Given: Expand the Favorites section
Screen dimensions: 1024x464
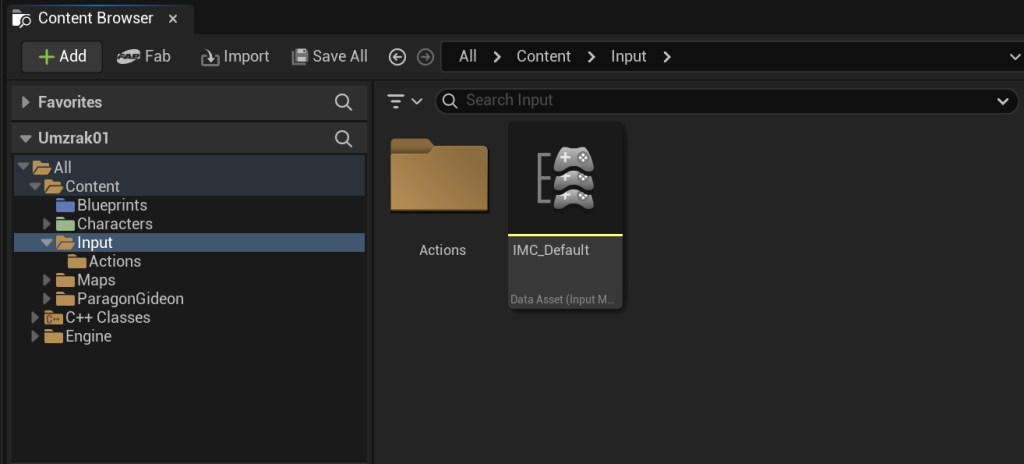Looking at the screenshot, I should (25, 102).
